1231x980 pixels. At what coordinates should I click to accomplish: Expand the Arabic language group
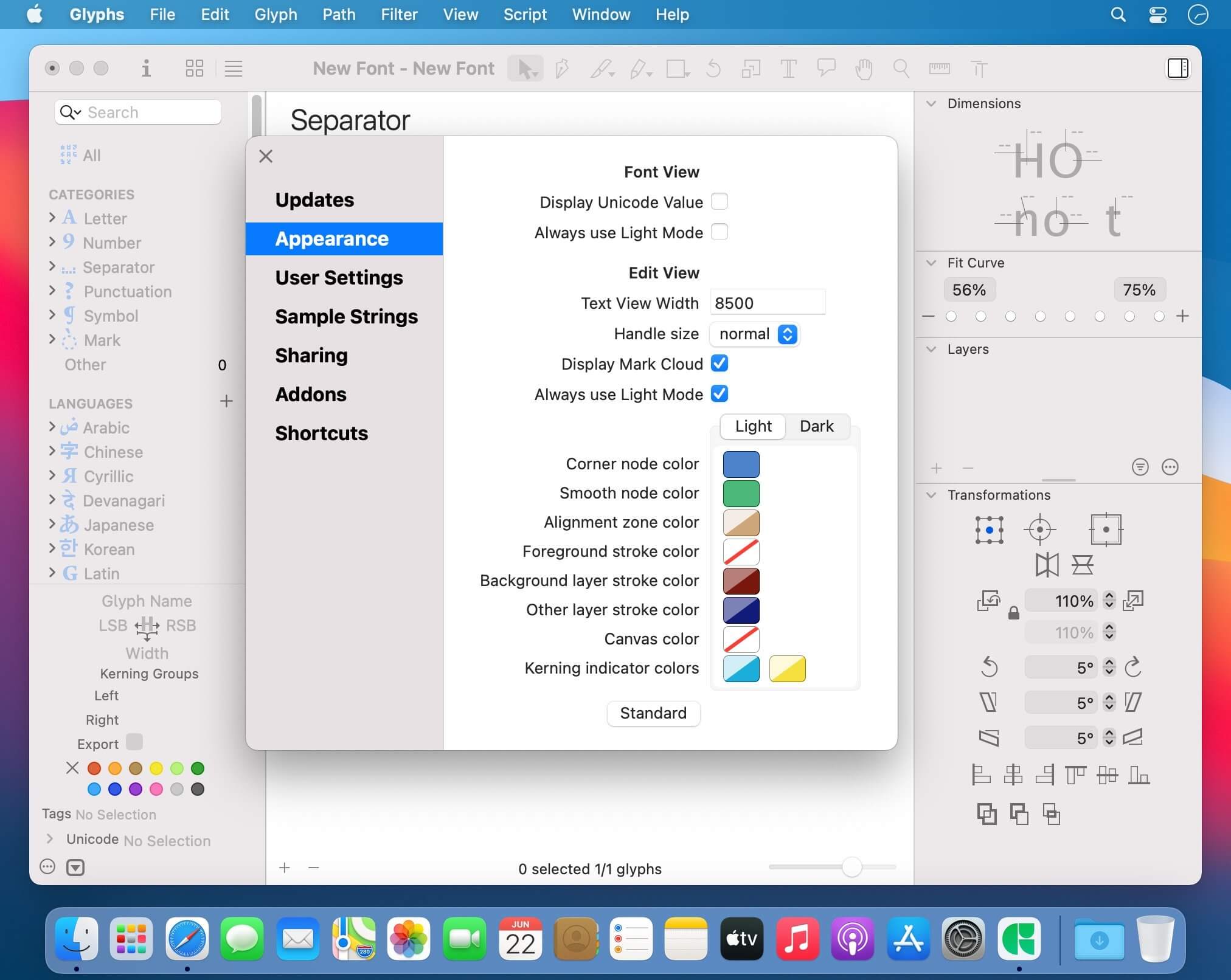[x=52, y=427]
